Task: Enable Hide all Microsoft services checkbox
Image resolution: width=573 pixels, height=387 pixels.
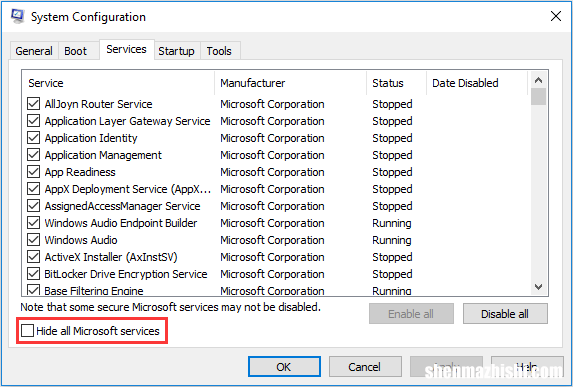Action: coord(27,331)
